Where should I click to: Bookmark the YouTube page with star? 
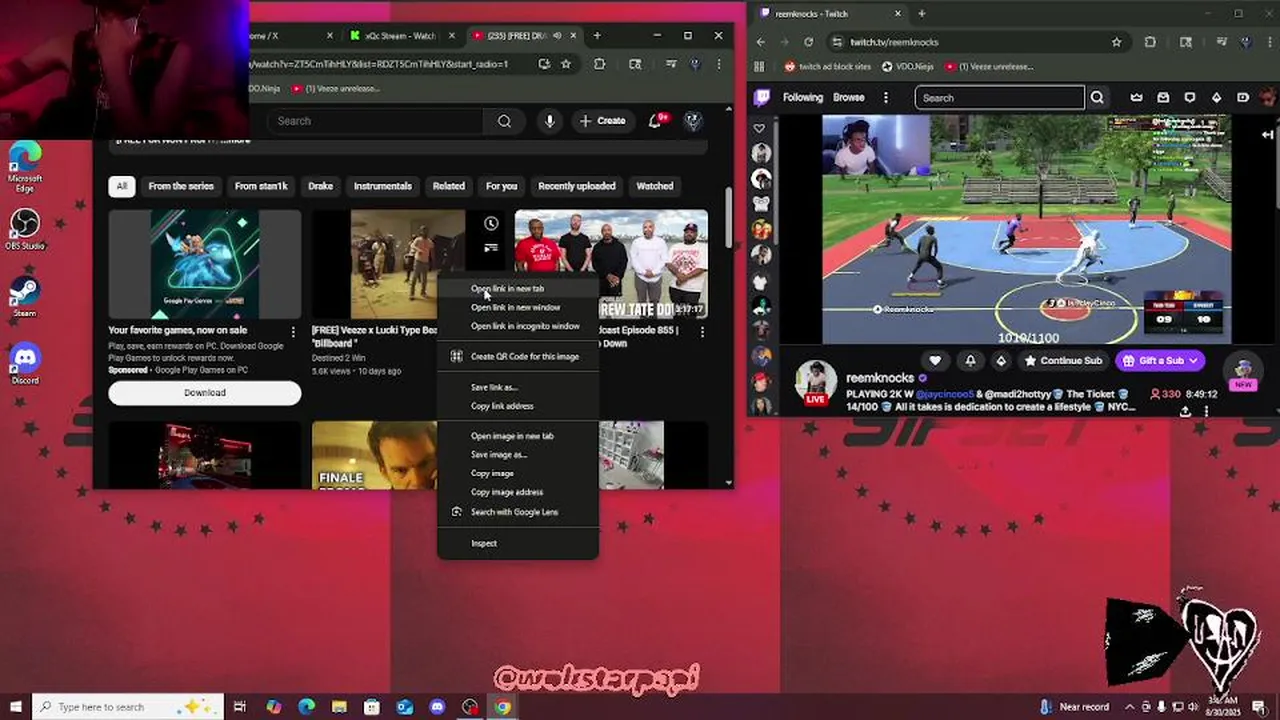(566, 64)
